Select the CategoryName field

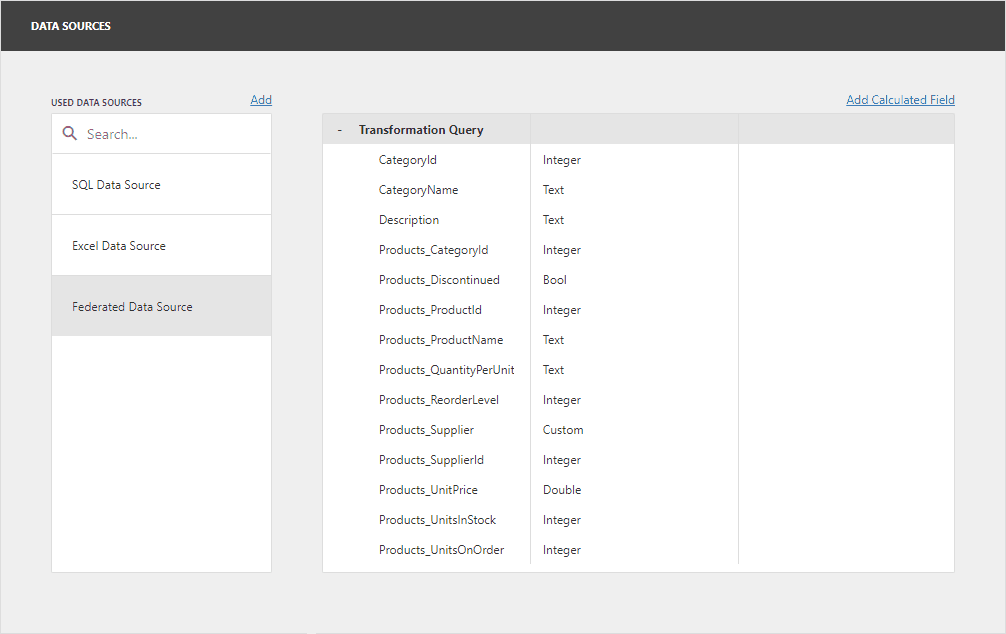pos(418,189)
